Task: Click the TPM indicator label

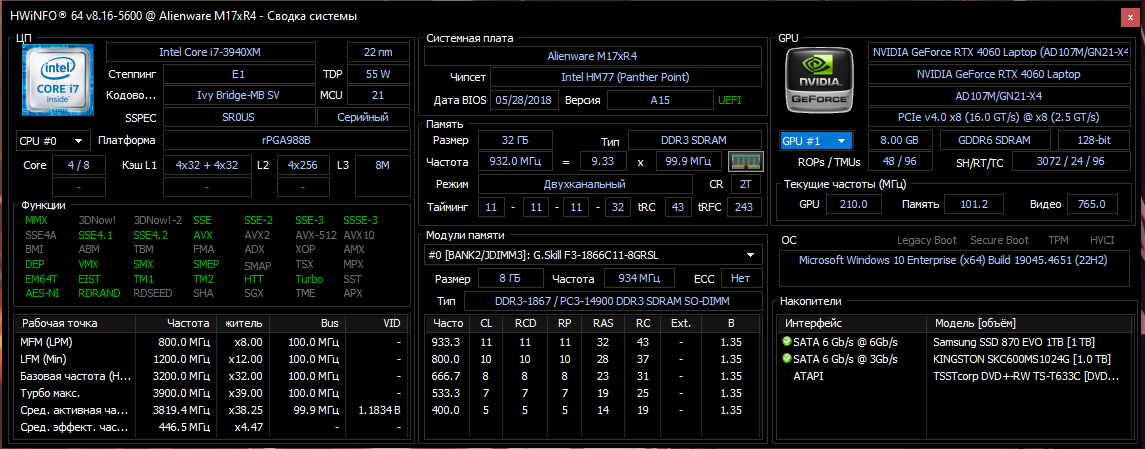Action: [x=1058, y=240]
